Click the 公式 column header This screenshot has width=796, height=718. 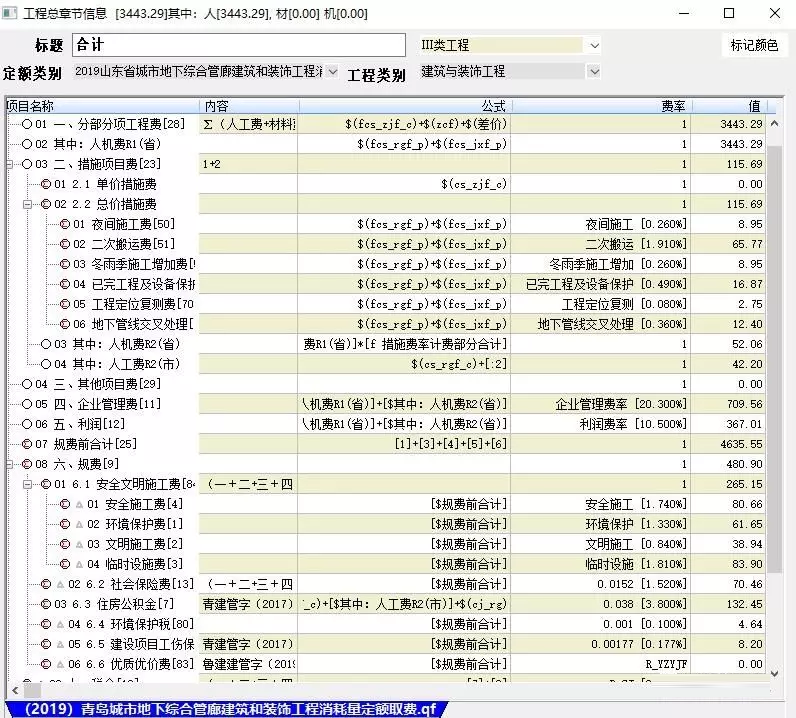(493, 106)
